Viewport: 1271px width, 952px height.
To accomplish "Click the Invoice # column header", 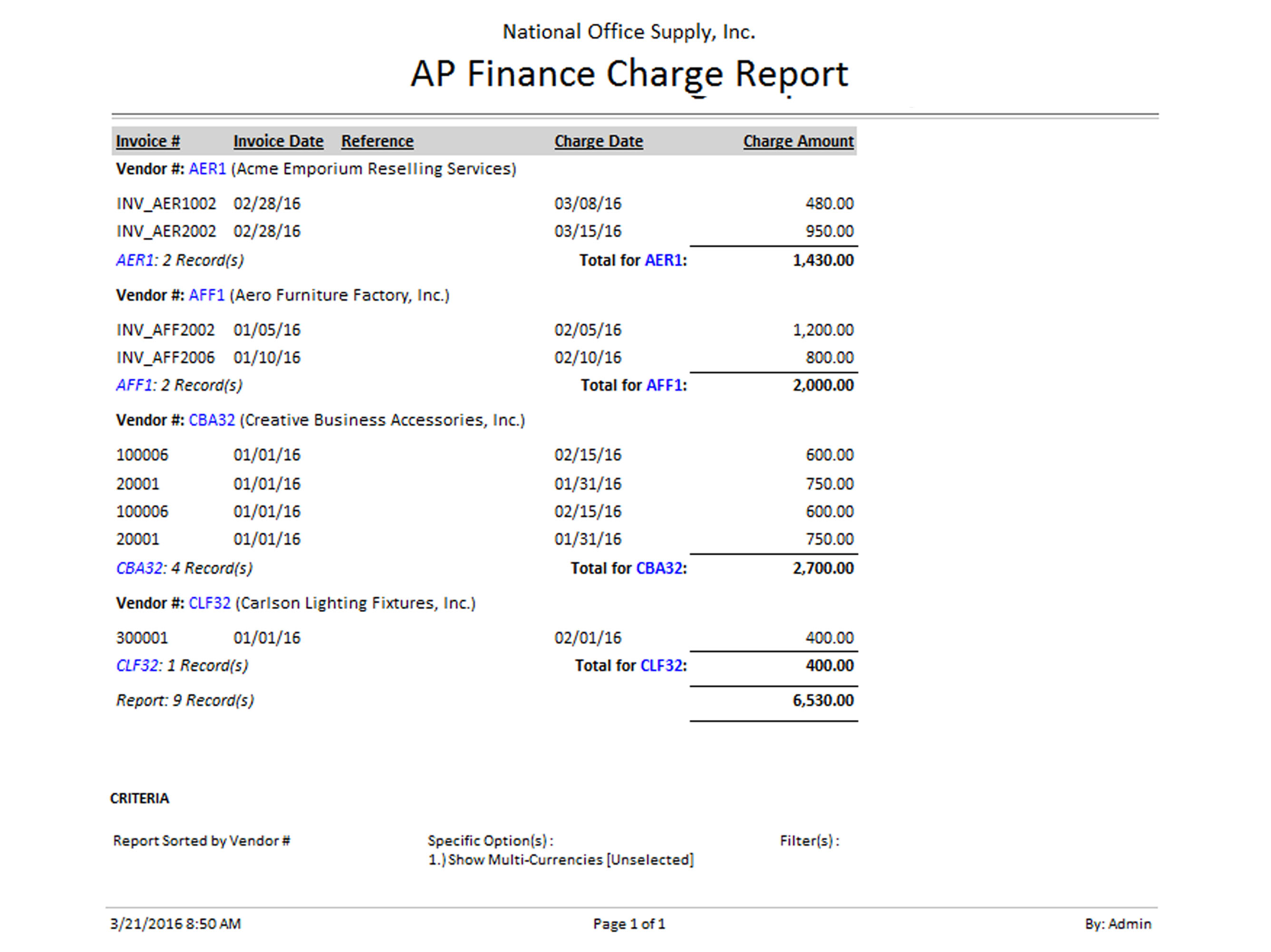I will click(x=148, y=141).
